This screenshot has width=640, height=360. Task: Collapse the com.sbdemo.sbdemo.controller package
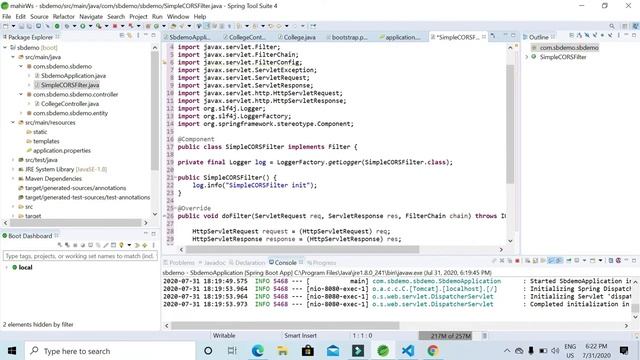coord(21,94)
